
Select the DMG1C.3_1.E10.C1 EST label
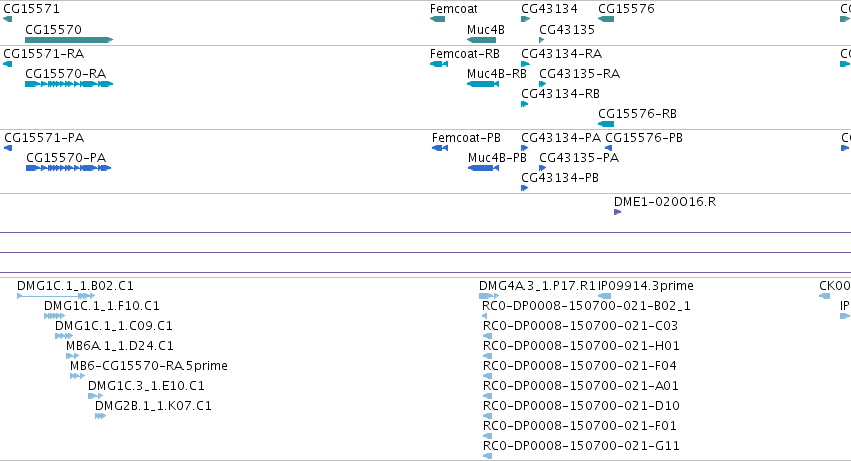click(147, 386)
